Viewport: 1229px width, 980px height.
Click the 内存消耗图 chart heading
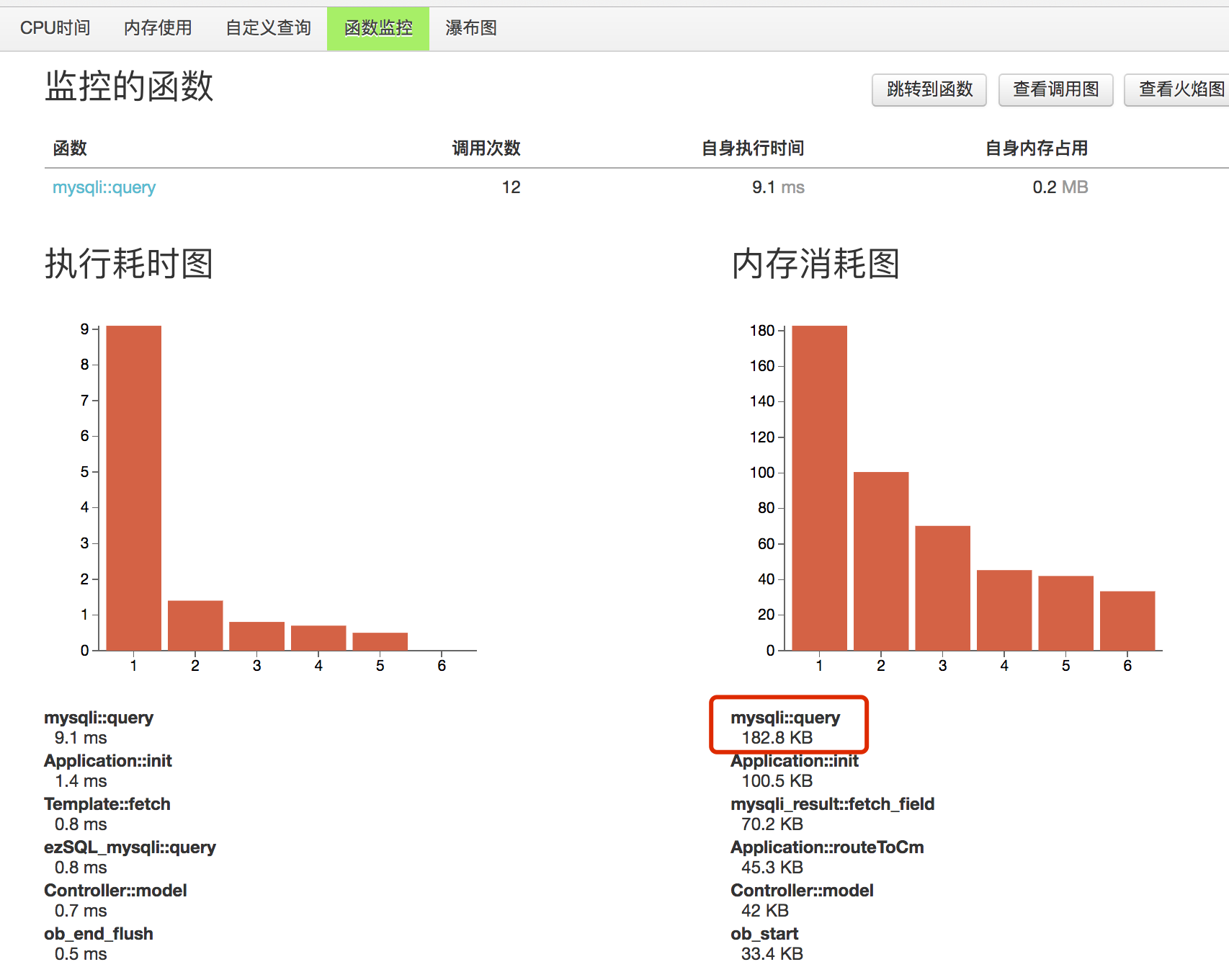(815, 264)
